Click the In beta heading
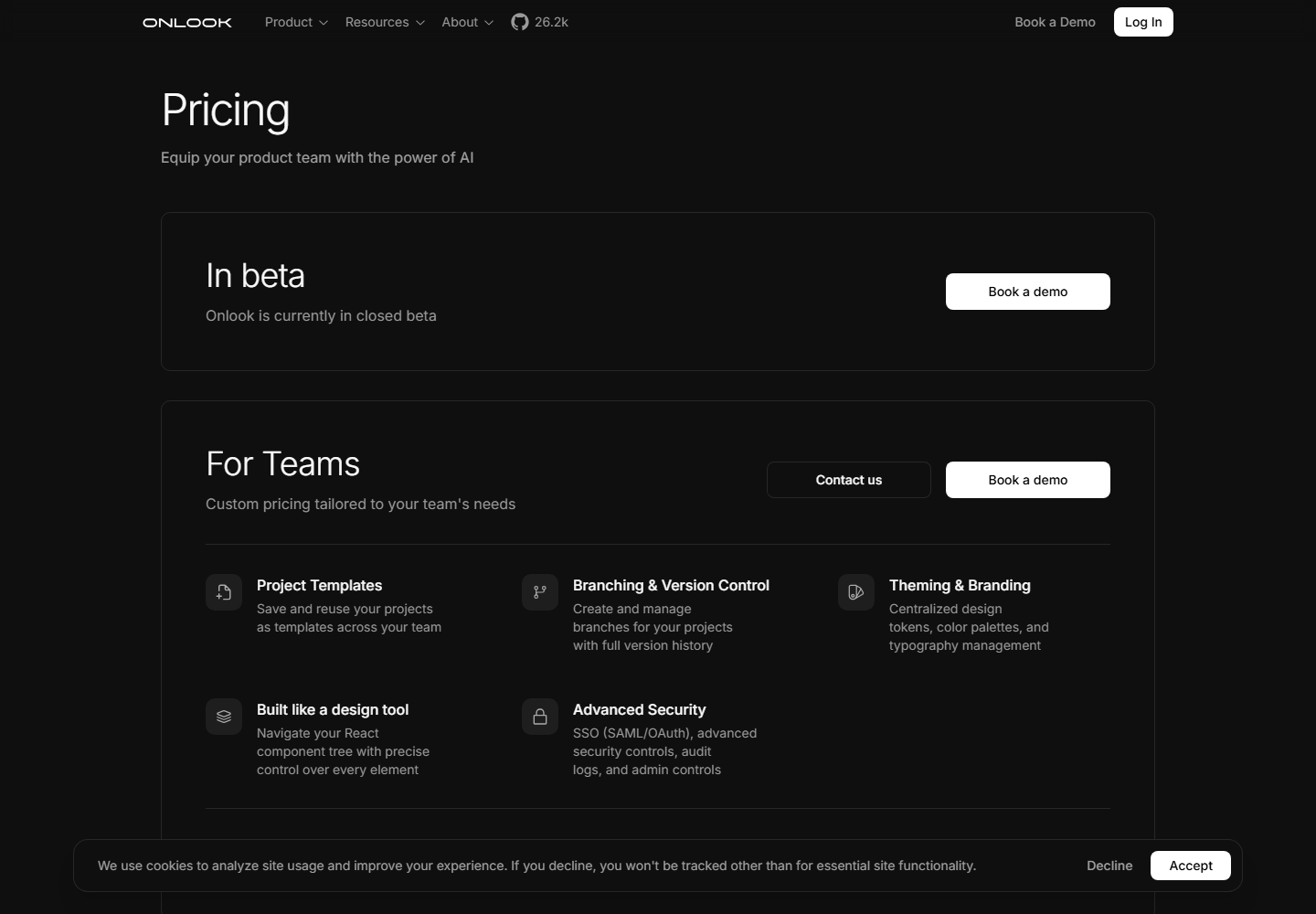 pyautogui.click(x=255, y=276)
